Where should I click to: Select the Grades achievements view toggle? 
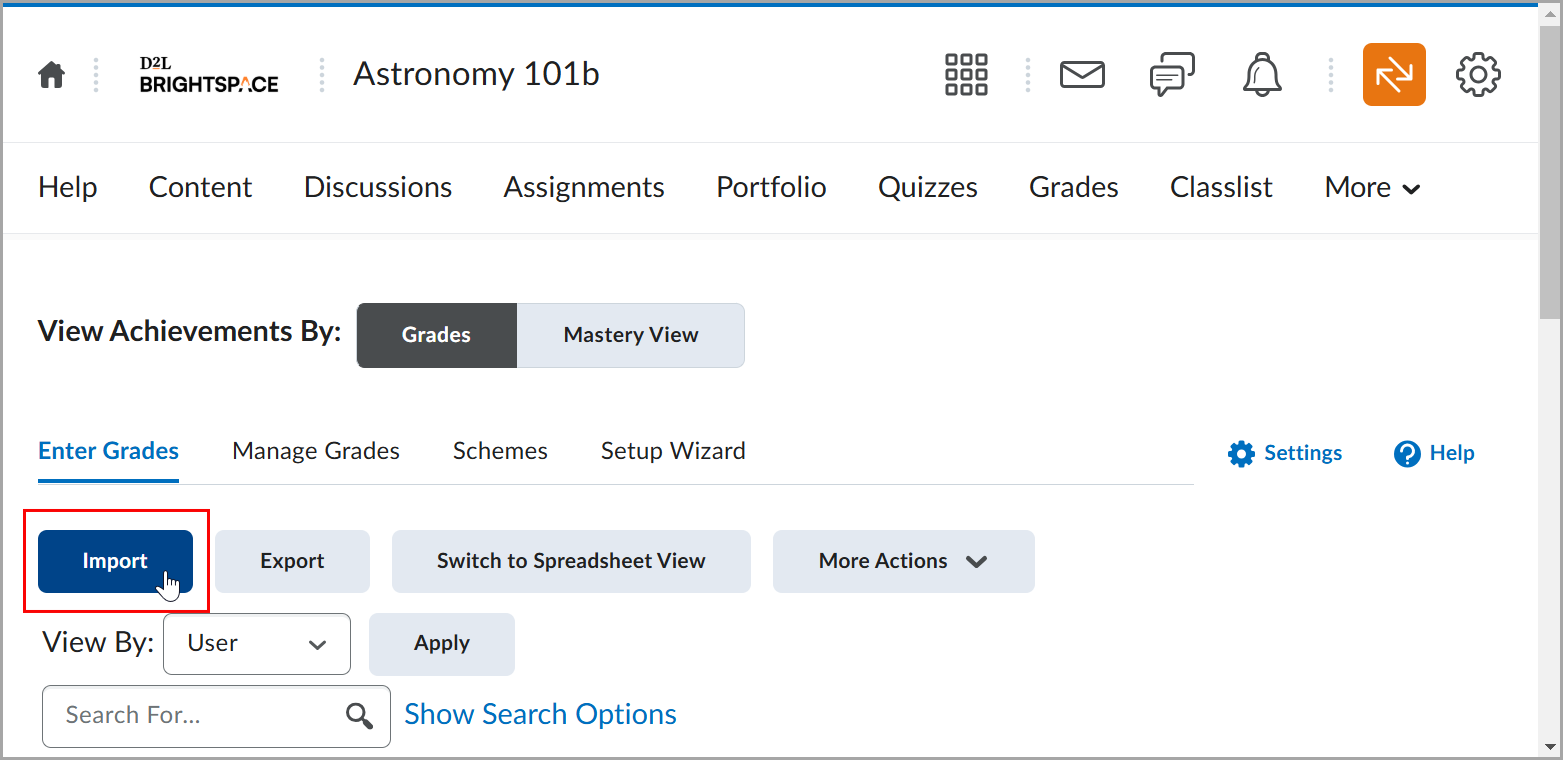(436, 335)
